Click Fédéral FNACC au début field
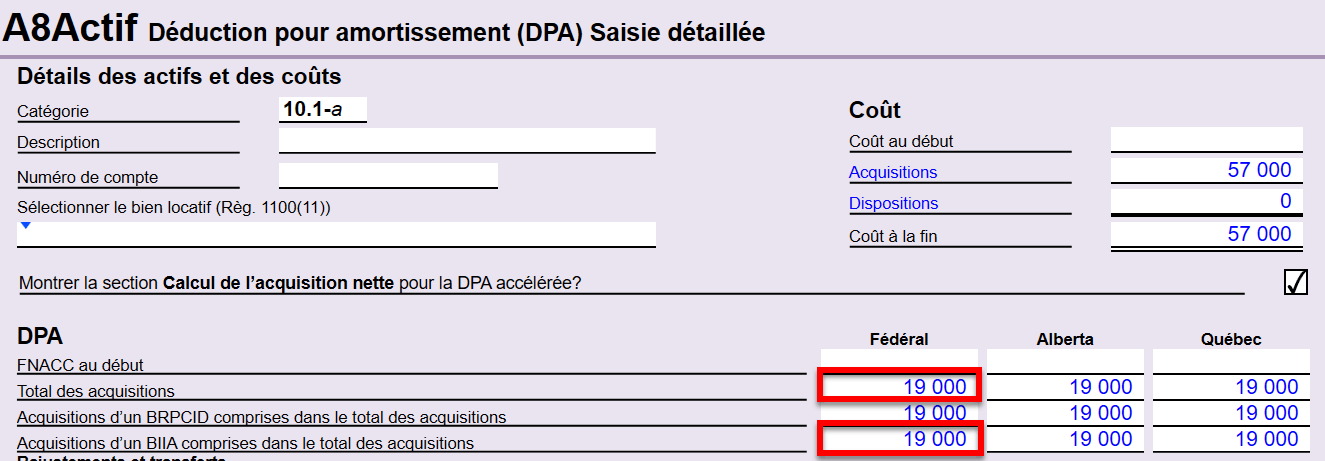 (898, 361)
